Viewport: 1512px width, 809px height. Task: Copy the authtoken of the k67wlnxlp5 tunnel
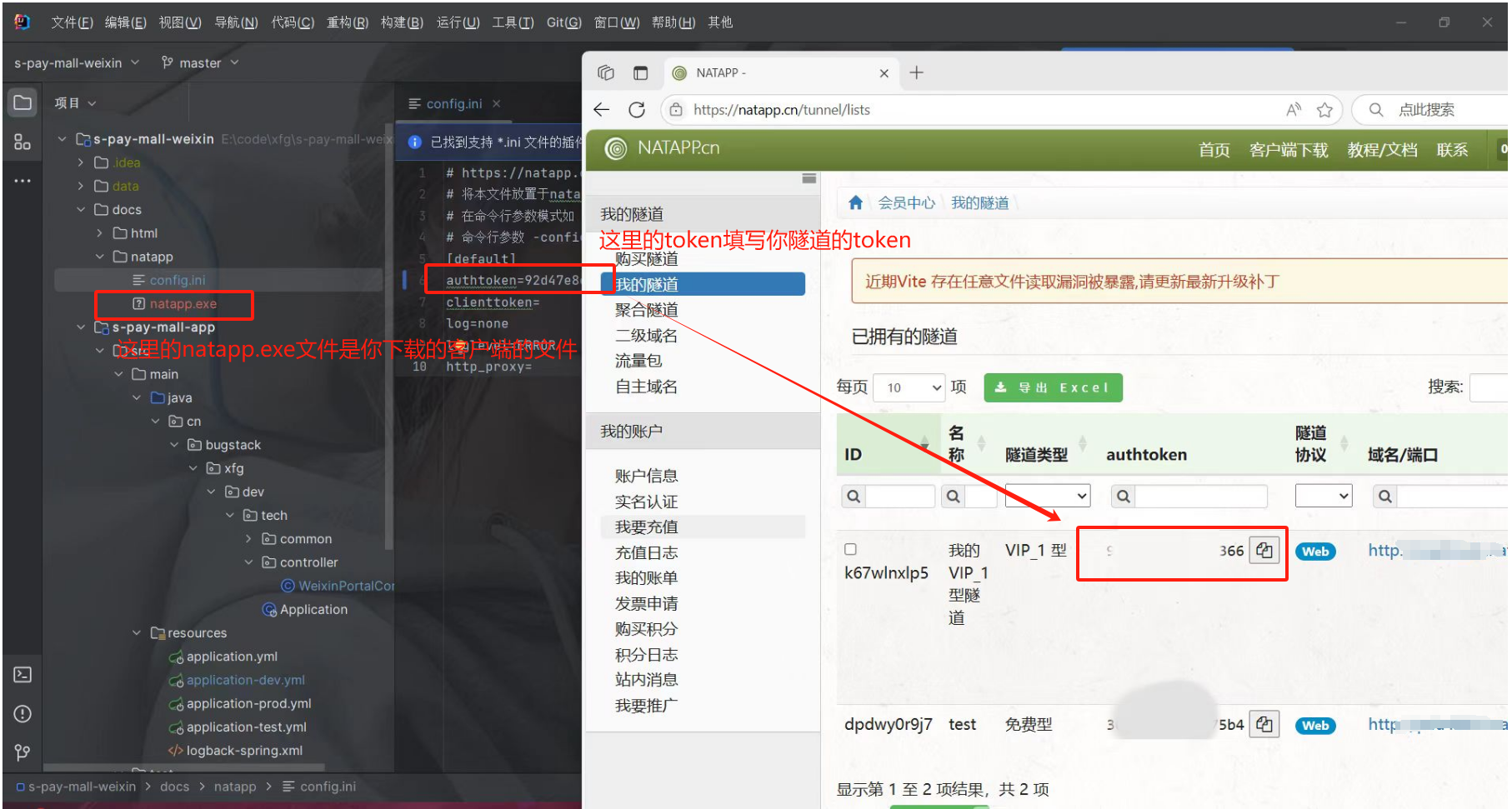click(x=1264, y=550)
